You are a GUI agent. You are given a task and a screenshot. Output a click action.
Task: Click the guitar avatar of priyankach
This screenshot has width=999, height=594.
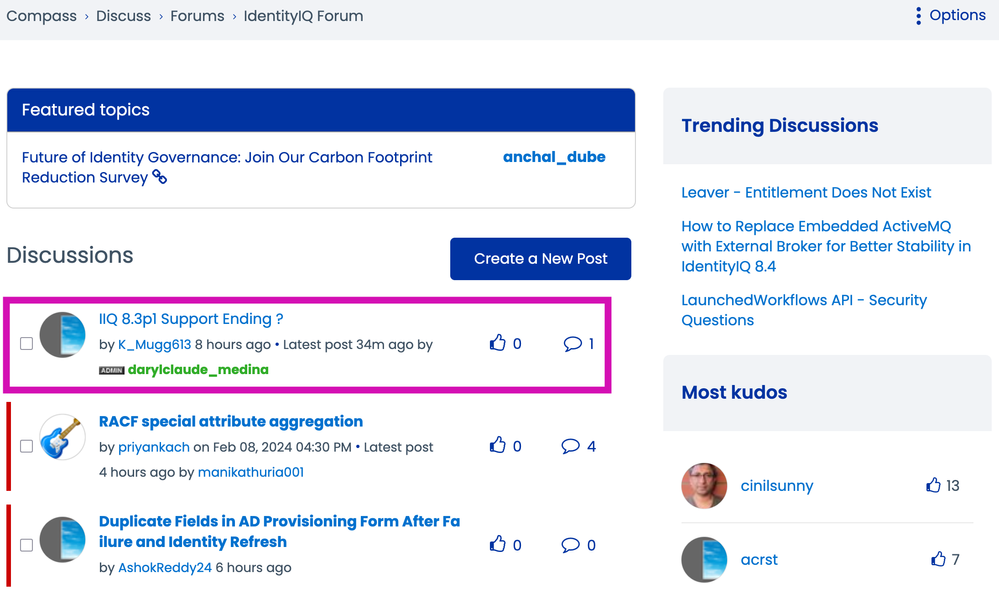62,437
